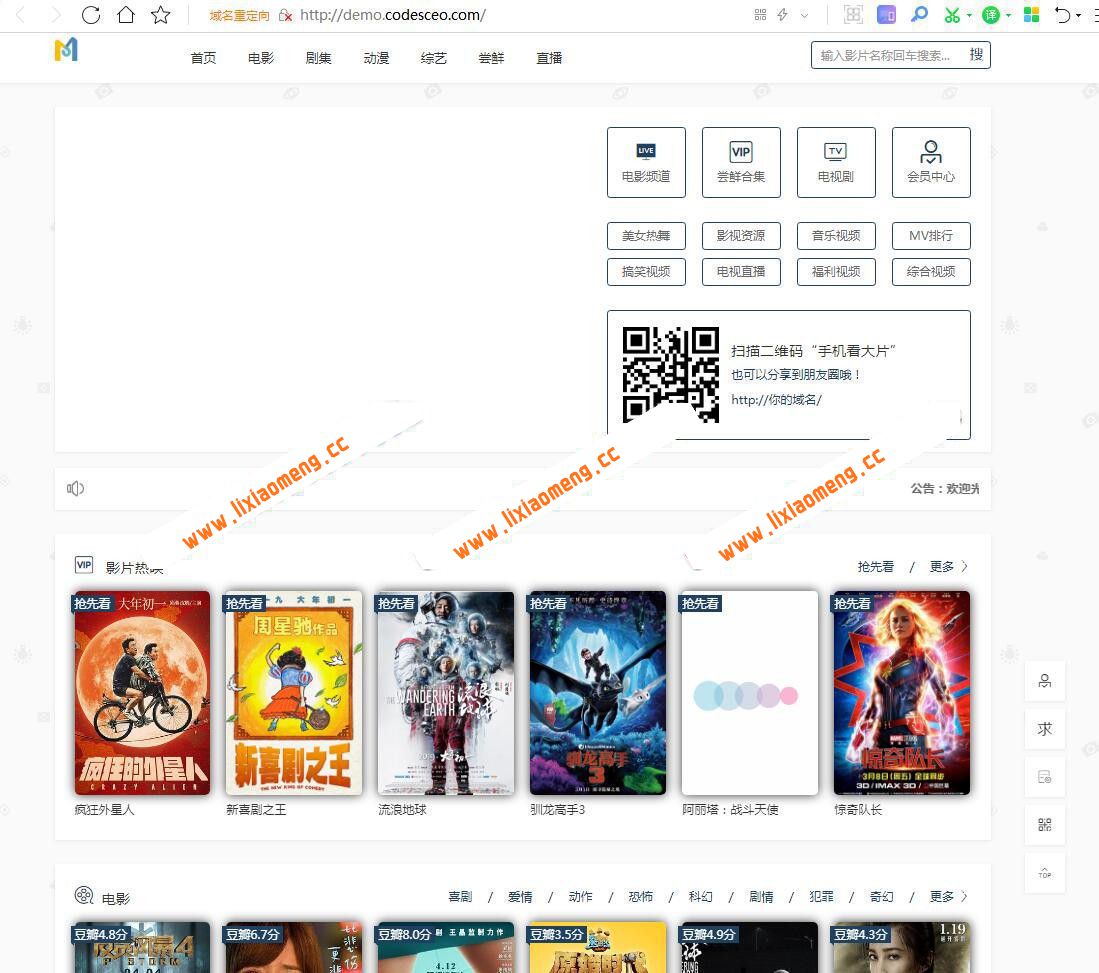Screen dimensions: 1099x973
Task: Click the 搜 search button
Action: click(976, 55)
